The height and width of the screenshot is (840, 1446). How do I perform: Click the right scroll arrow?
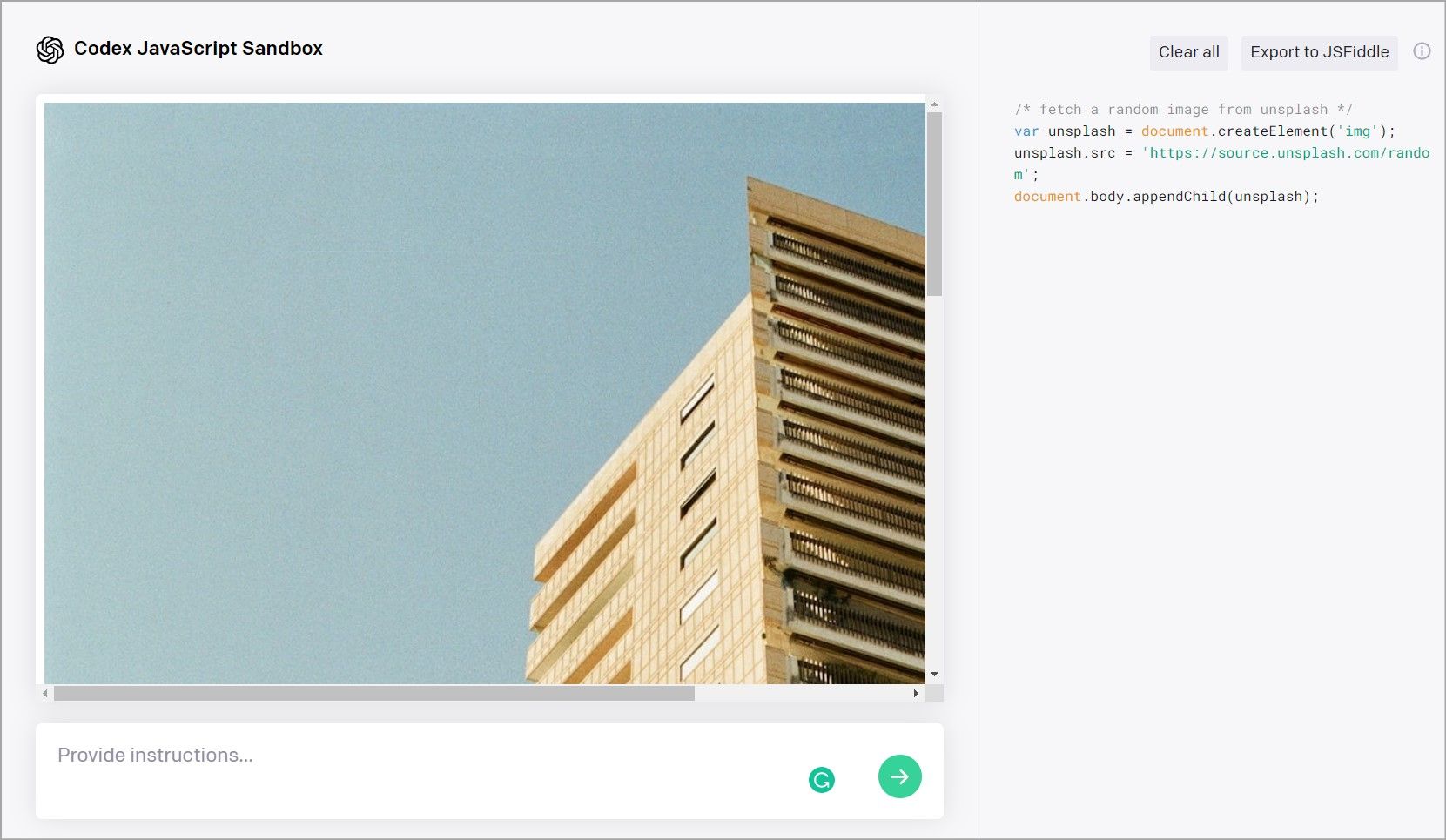tap(915, 694)
